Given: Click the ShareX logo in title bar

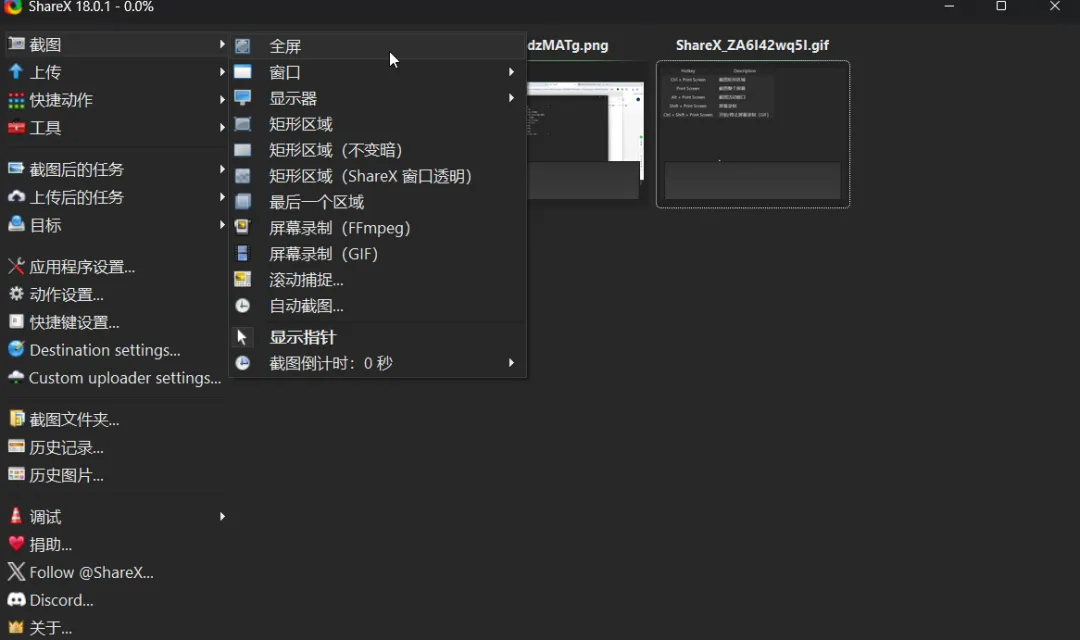Looking at the screenshot, I should pos(13,6).
